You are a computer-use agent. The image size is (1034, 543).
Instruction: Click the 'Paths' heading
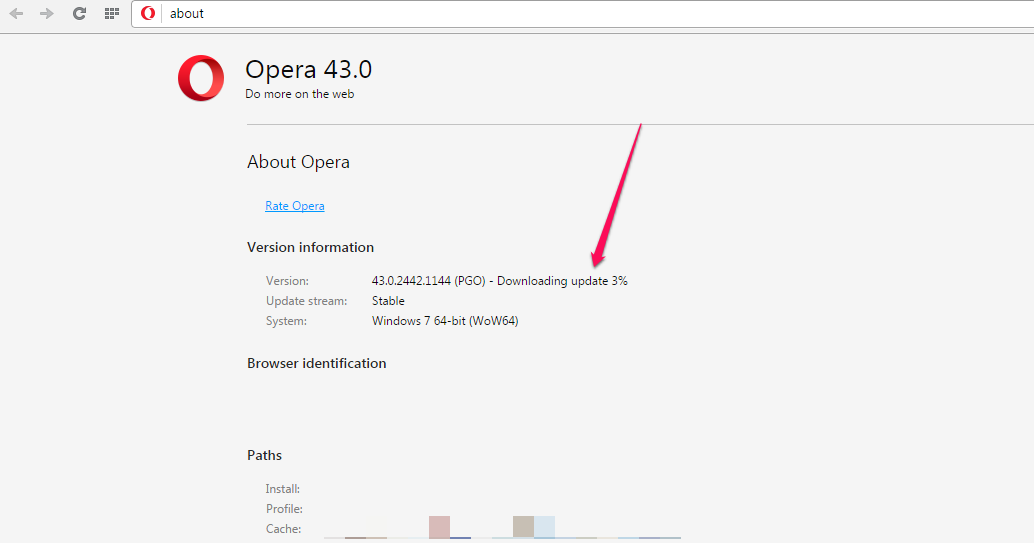click(x=264, y=455)
